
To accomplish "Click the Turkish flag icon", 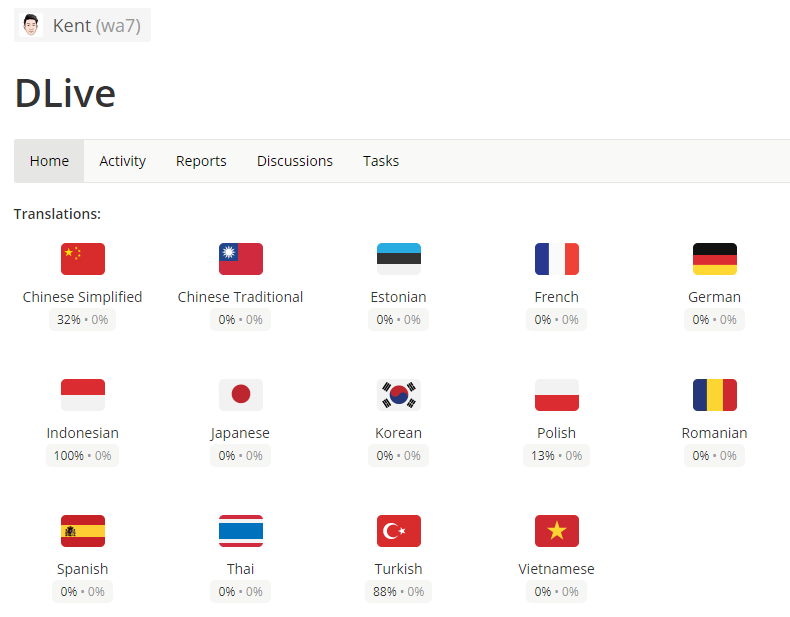I will click(x=399, y=531).
